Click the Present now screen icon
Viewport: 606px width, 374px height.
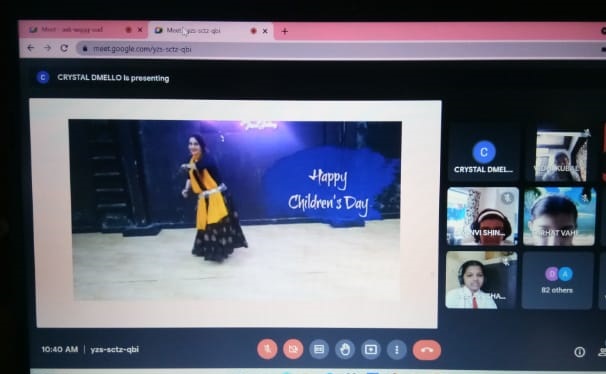371,350
